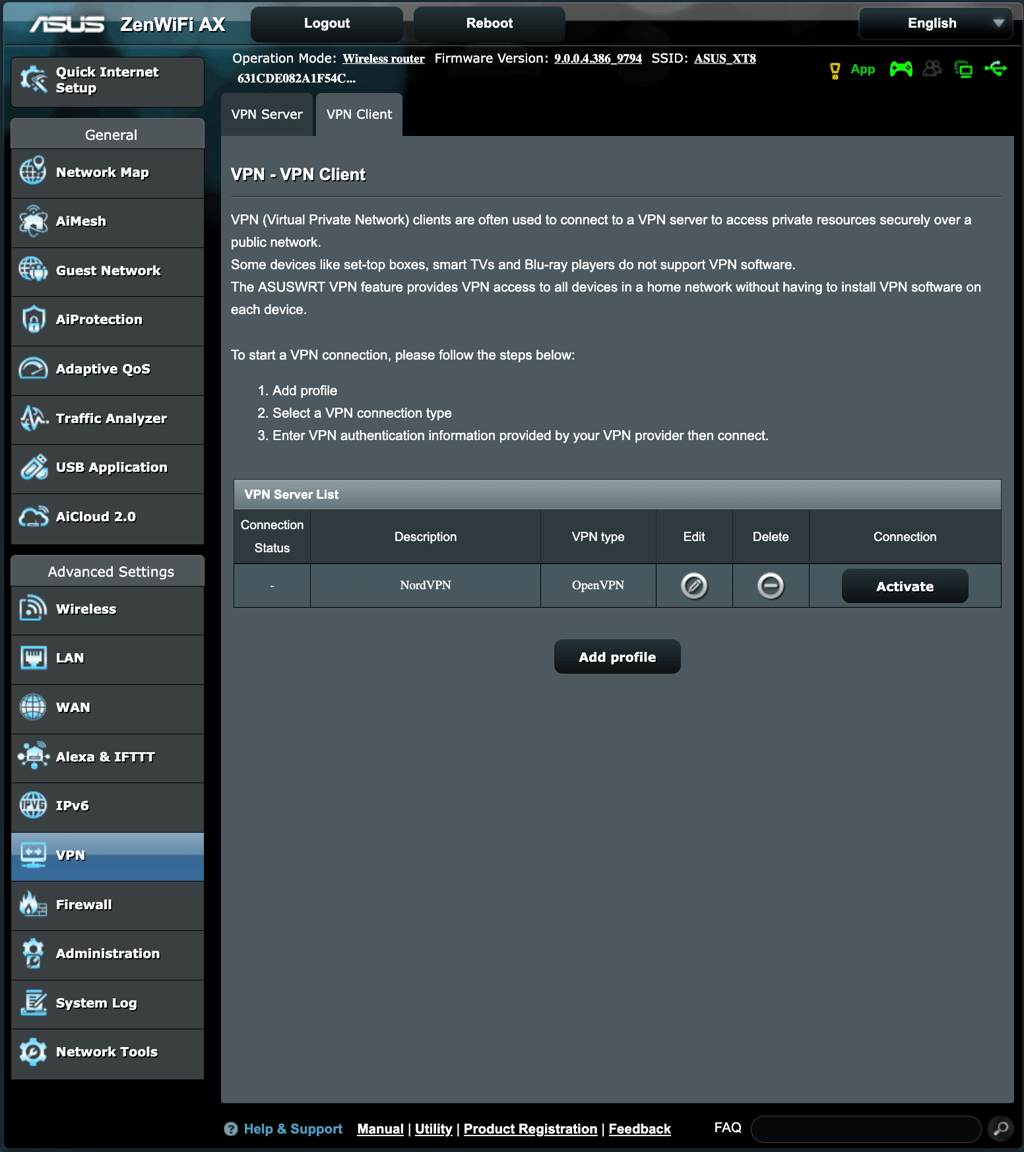Click the WAN globe icon
Viewport: 1024px width, 1152px height.
click(x=33, y=707)
